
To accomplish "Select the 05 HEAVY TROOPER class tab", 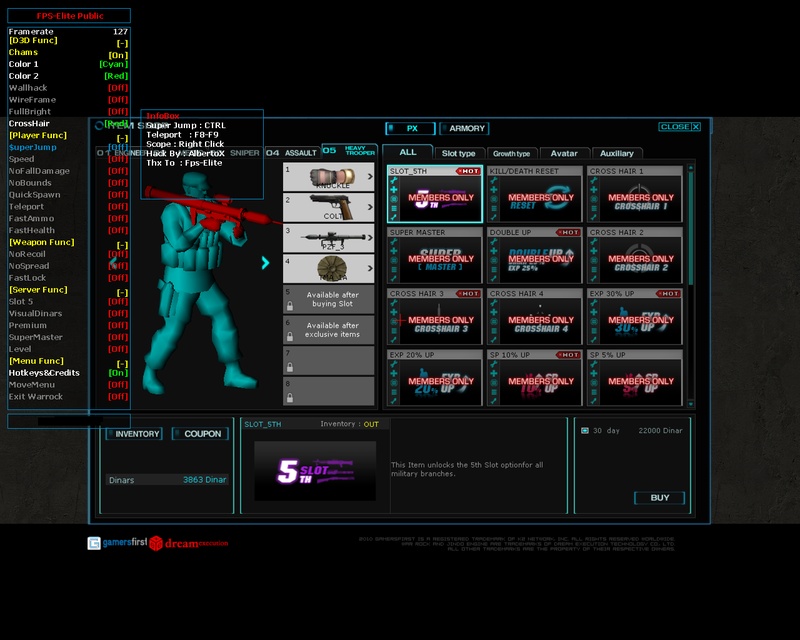I will tap(349, 151).
